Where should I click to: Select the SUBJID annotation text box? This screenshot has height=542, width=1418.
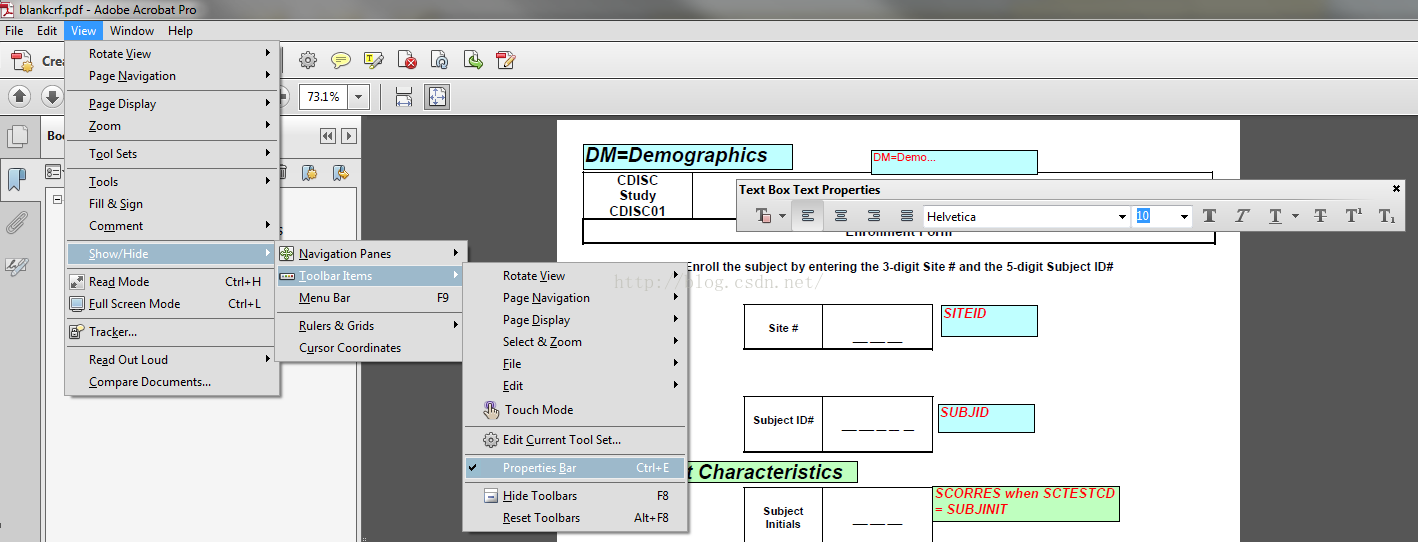pos(986,418)
